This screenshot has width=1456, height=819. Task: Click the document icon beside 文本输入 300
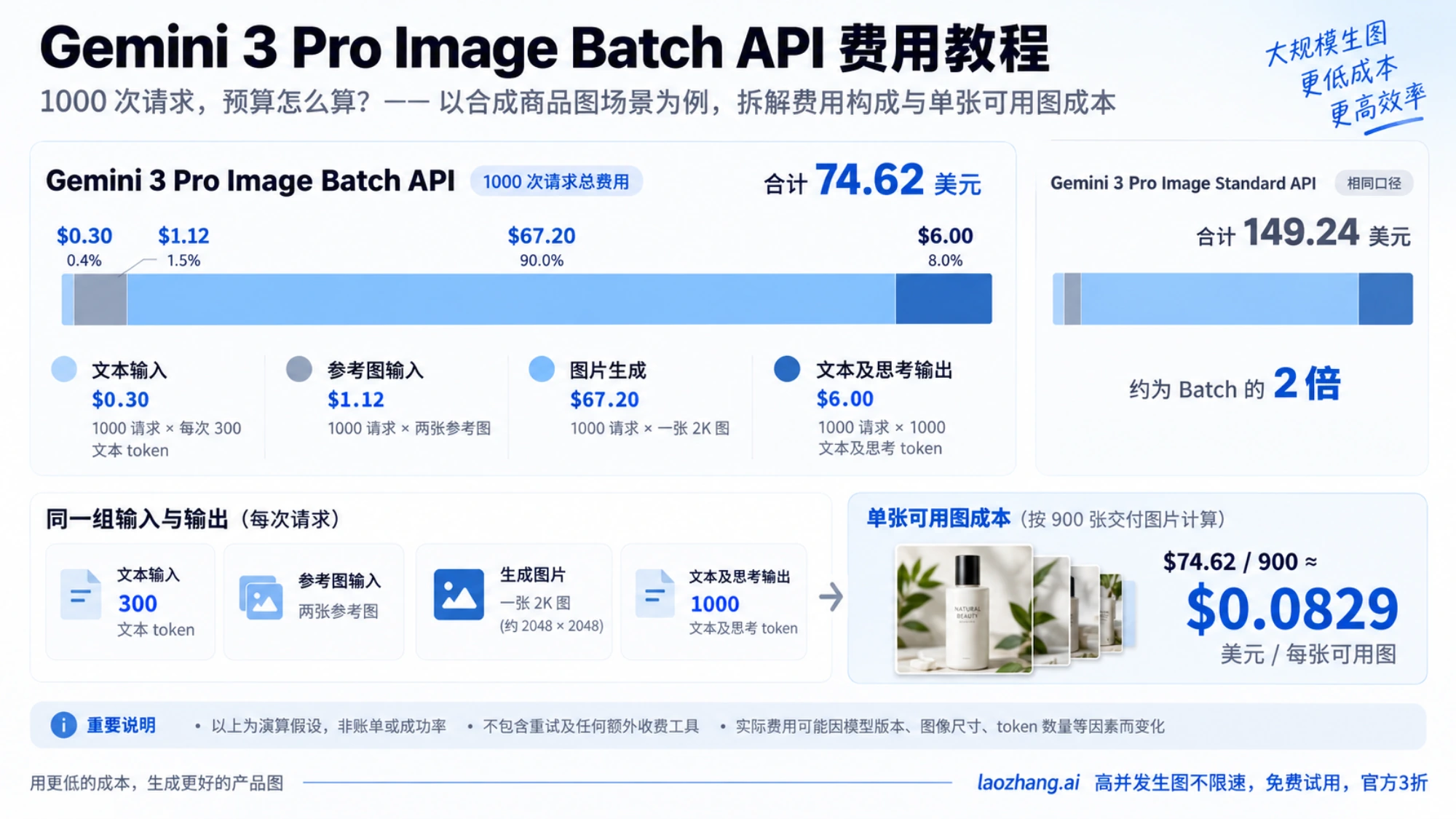coord(81,595)
